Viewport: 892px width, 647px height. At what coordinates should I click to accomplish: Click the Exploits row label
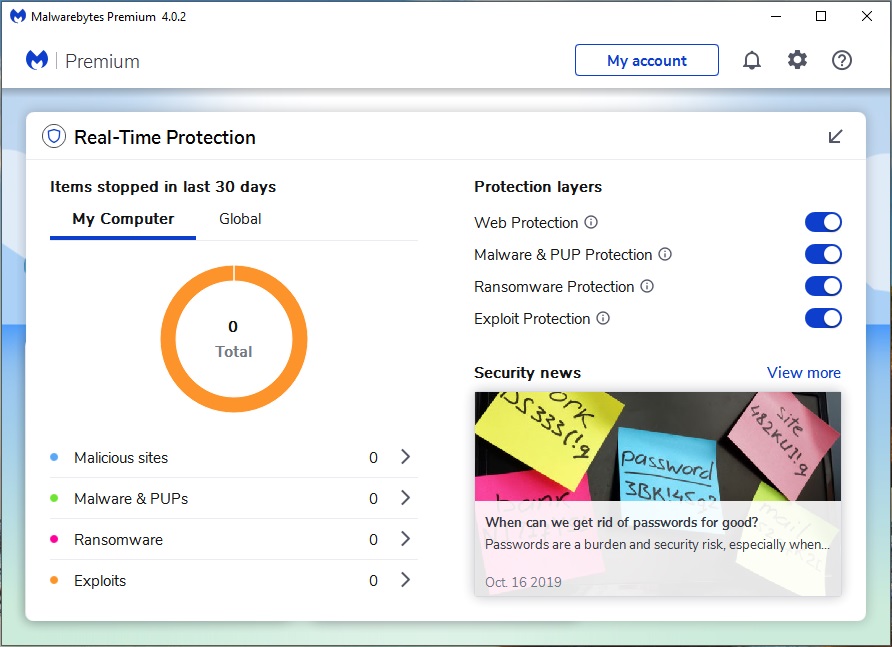(100, 580)
